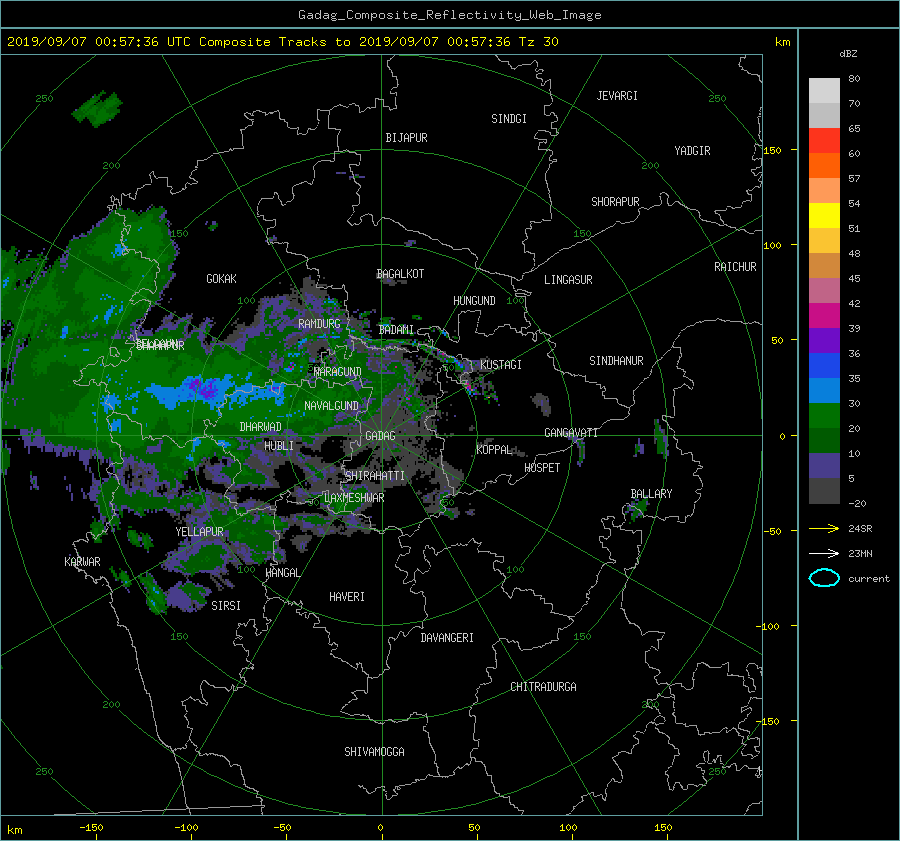
Task: Click the yellow 54 dBZ color swatch
Action: (824, 215)
